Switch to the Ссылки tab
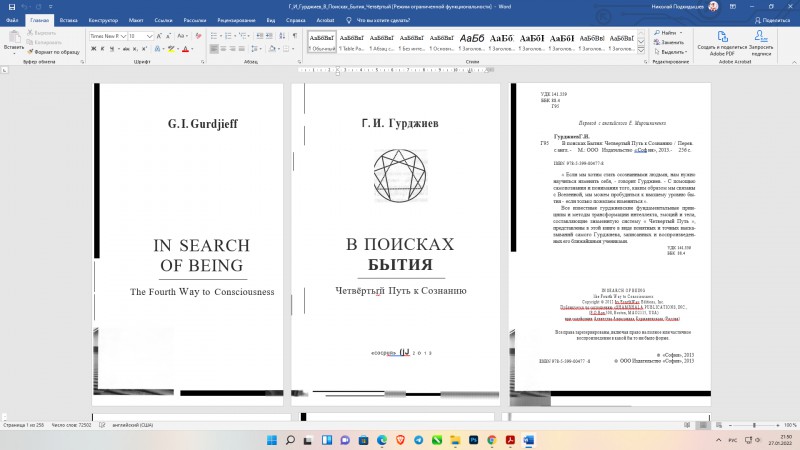 coord(163,20)
